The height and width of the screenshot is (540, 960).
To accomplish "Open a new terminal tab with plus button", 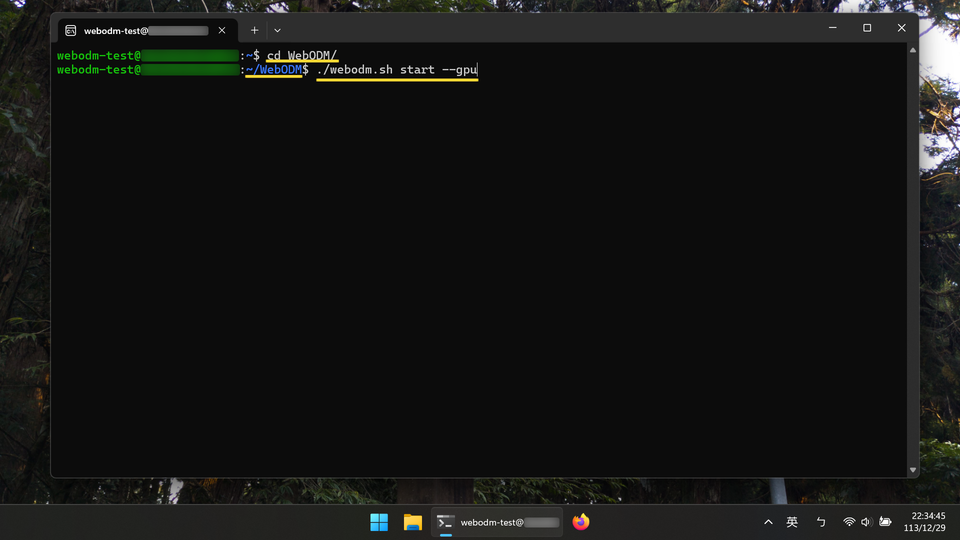I will (254, 30).
